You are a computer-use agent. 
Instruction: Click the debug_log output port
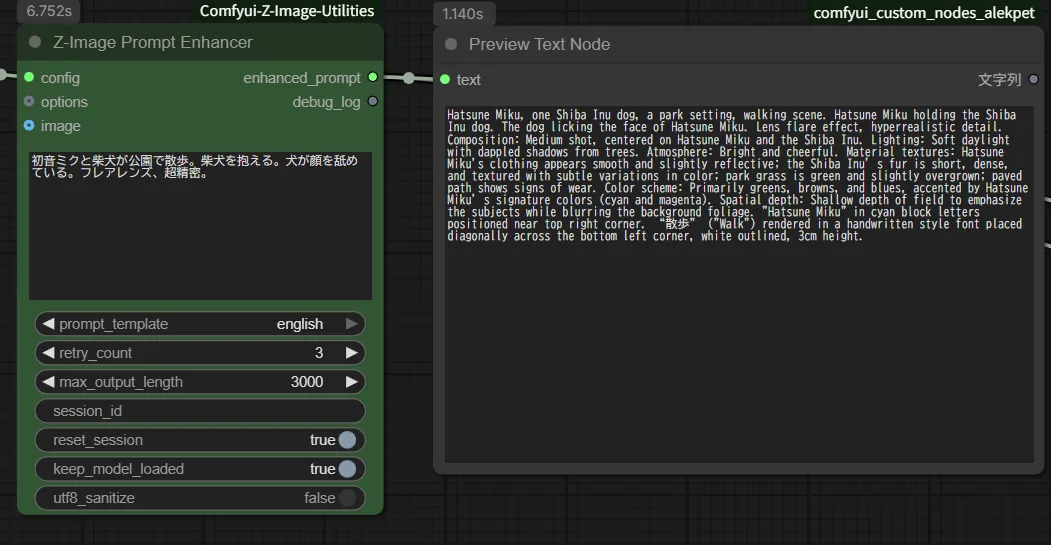(x=373, y=101)
